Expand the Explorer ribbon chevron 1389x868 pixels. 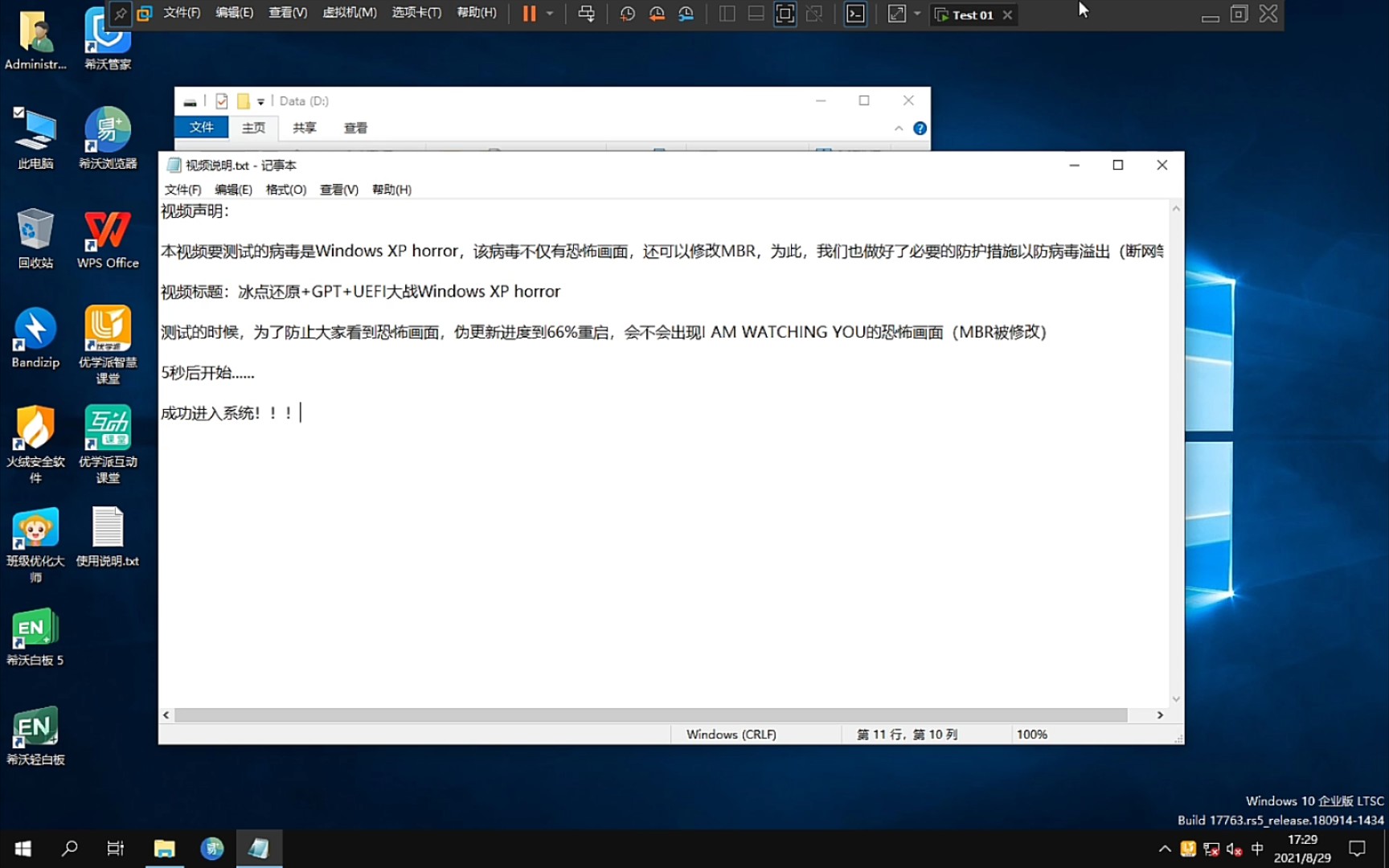click(899, 129)
